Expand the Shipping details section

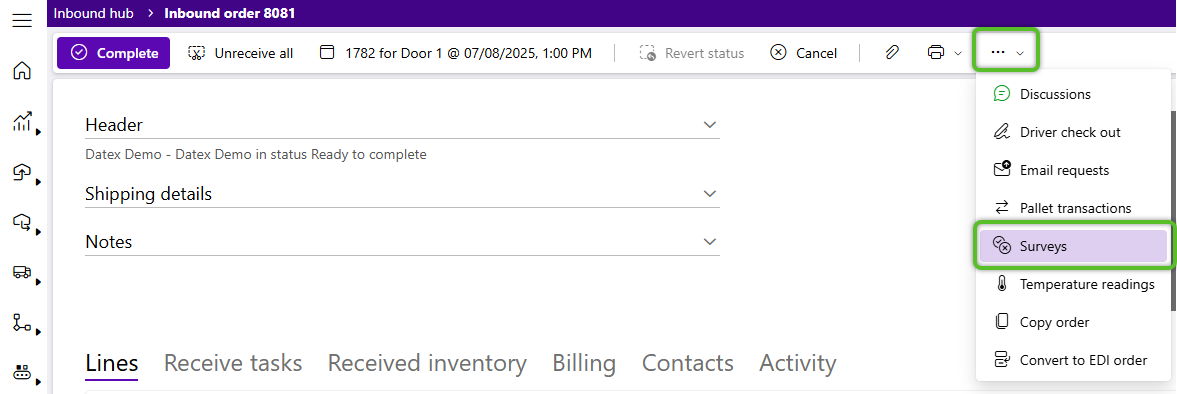click(402, 194)
